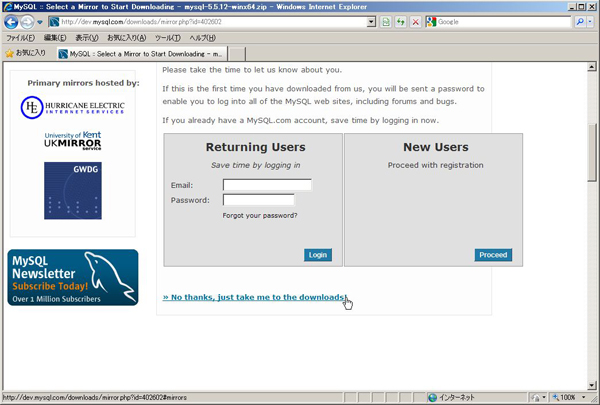Click the Refresh page icon

401,22
